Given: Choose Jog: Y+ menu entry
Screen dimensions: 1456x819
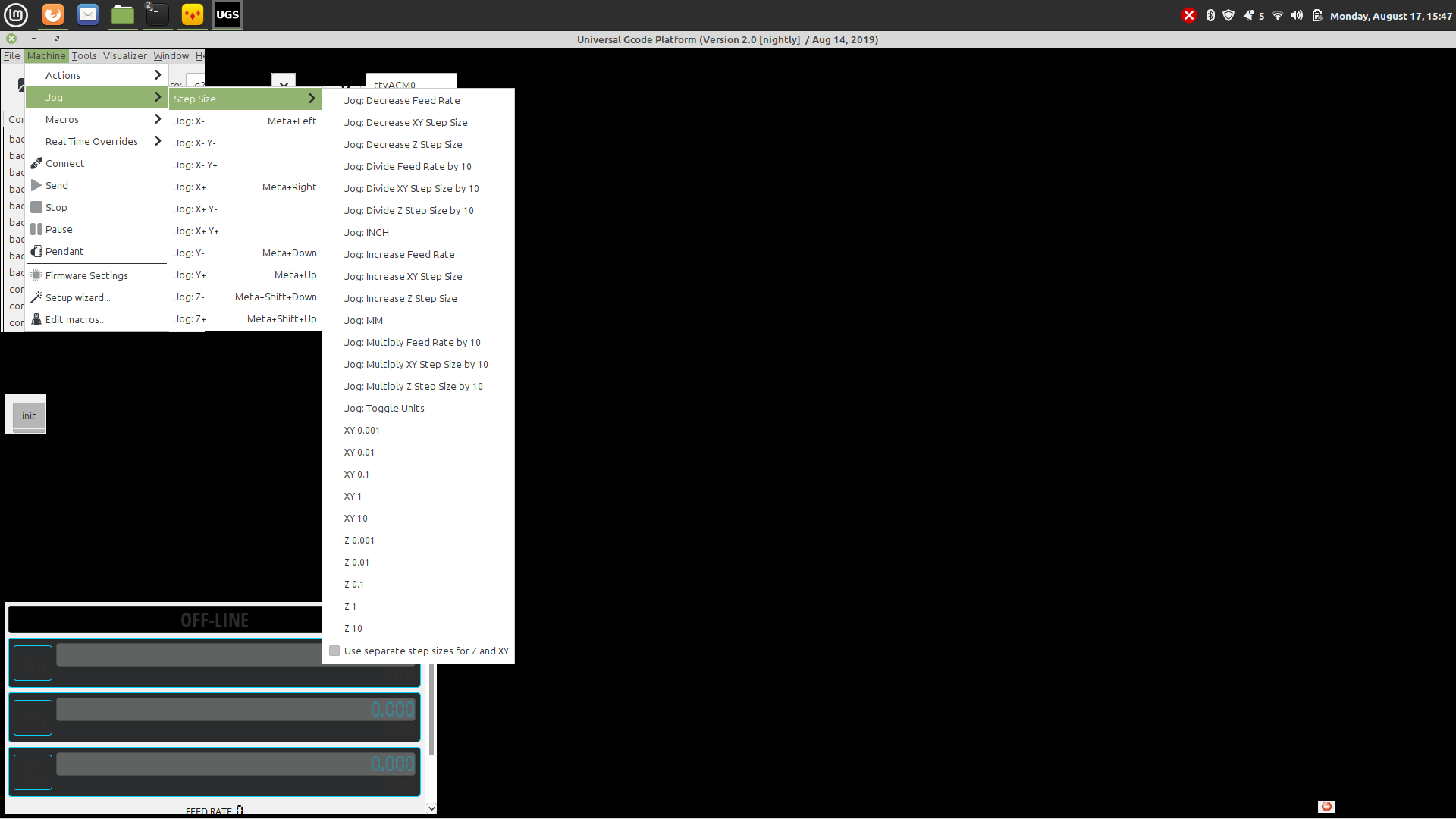Looking at the screenshot, I should point(245,275).
